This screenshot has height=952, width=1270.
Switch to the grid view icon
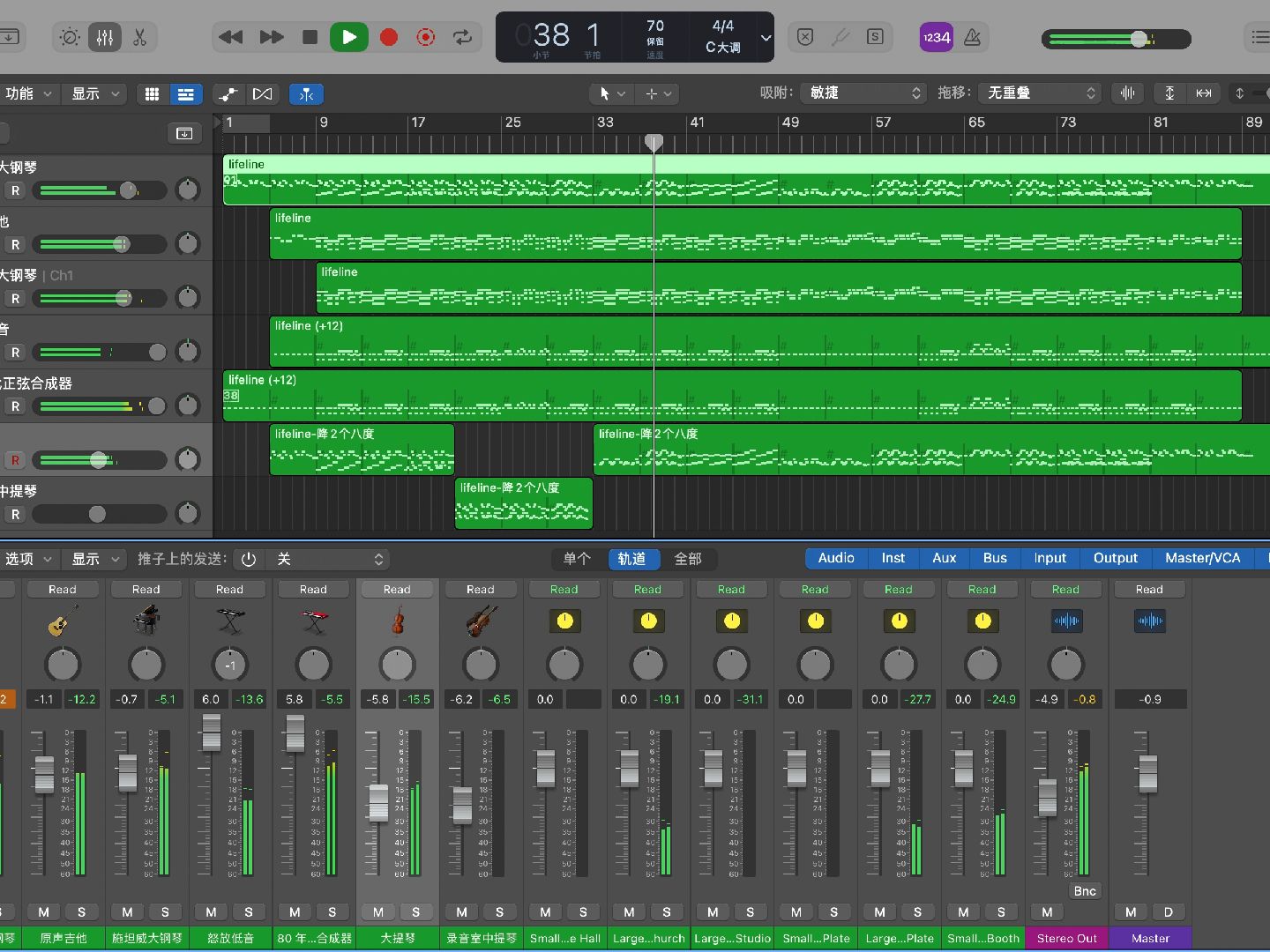click(x=153, y=94)
